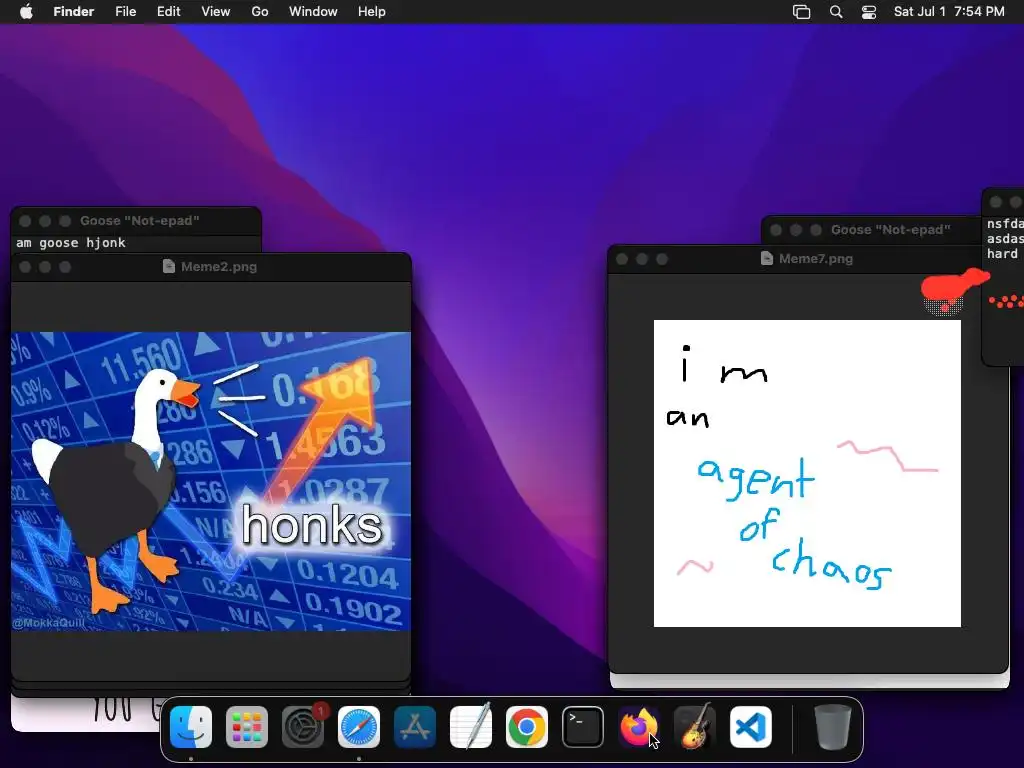This screenshot has width=1024, height=768.
Task: Click the 'hard' text in far-right notepad
Action: click(x=1002, y=254)
